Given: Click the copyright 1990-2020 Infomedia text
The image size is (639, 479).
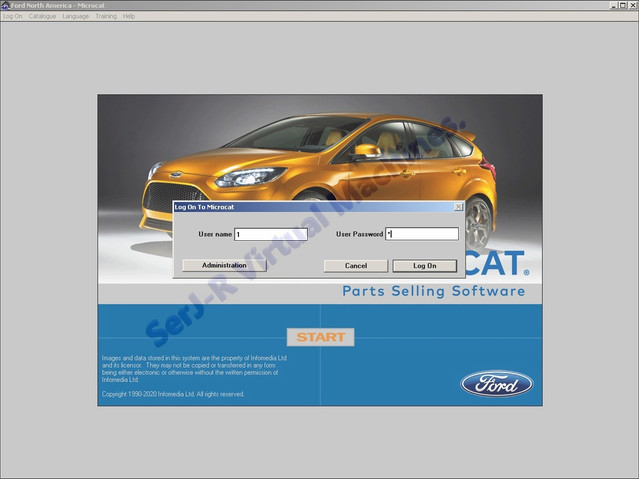Looking at the screenshot, I should (x=173, y=394).
